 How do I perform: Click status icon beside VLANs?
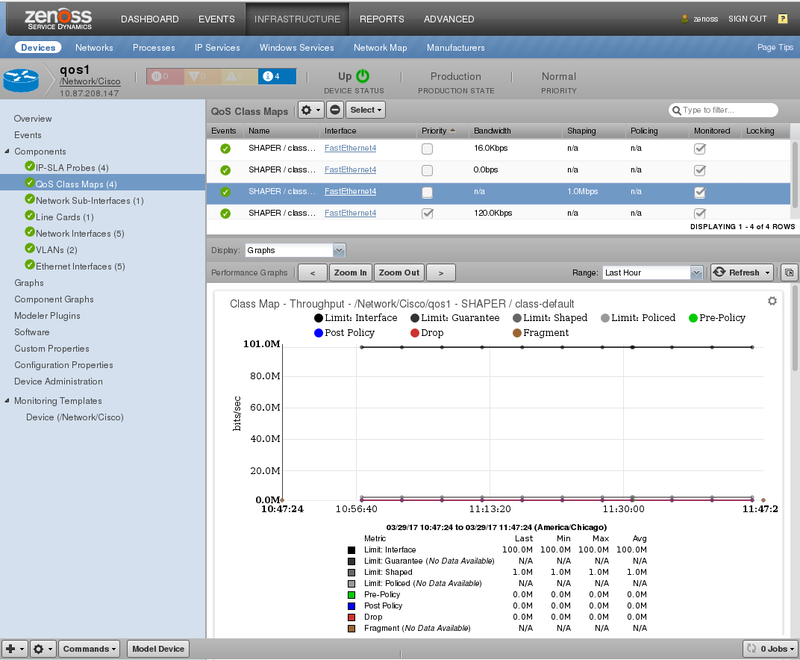(x=30, y=248)
